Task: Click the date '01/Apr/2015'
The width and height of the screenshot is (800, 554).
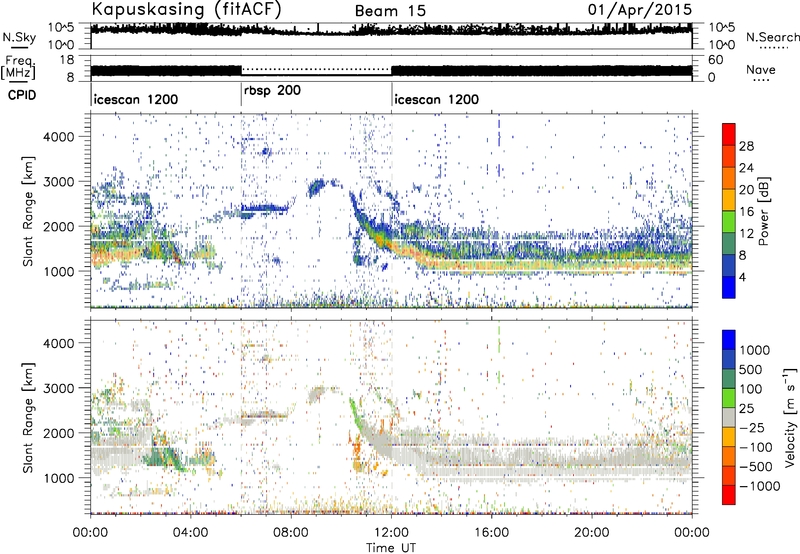Action: tap(640, 10)
